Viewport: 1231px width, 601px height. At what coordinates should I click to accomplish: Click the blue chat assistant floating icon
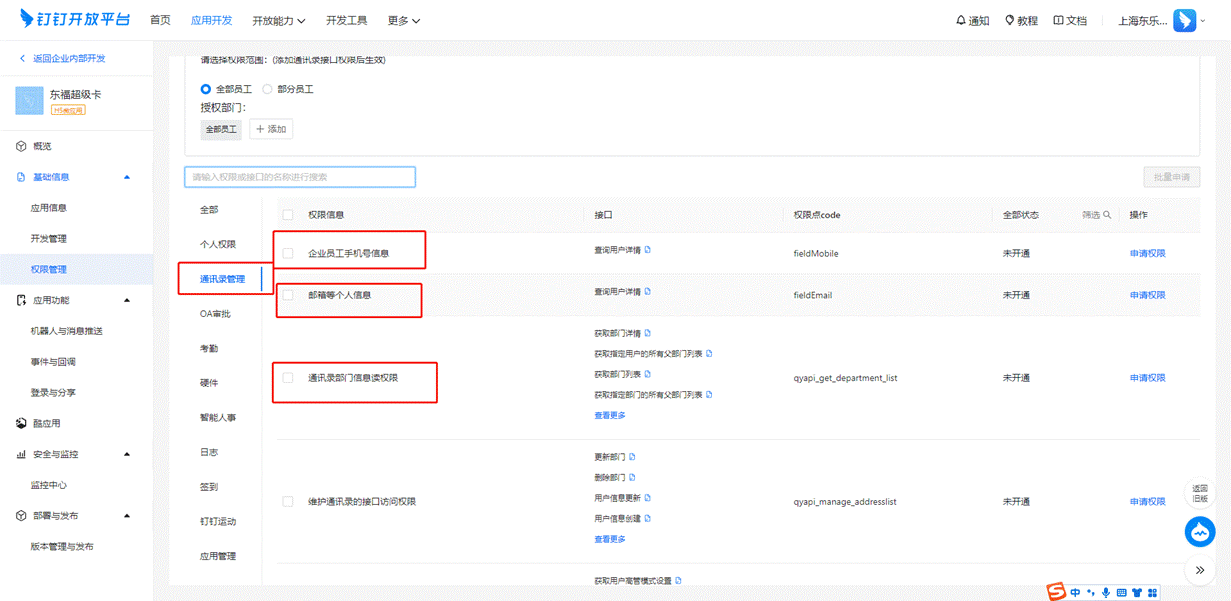tap(1200, 532)
